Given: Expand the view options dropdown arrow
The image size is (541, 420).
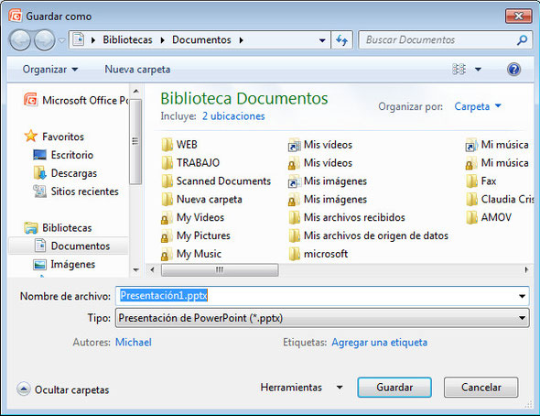Looking at the screenshot, I should [x=478, y=69].
